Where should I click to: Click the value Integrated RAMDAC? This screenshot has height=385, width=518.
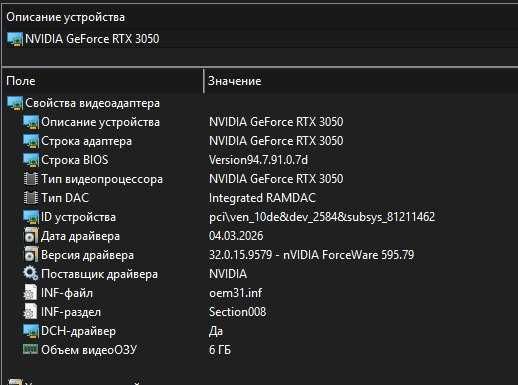point(262,198)
